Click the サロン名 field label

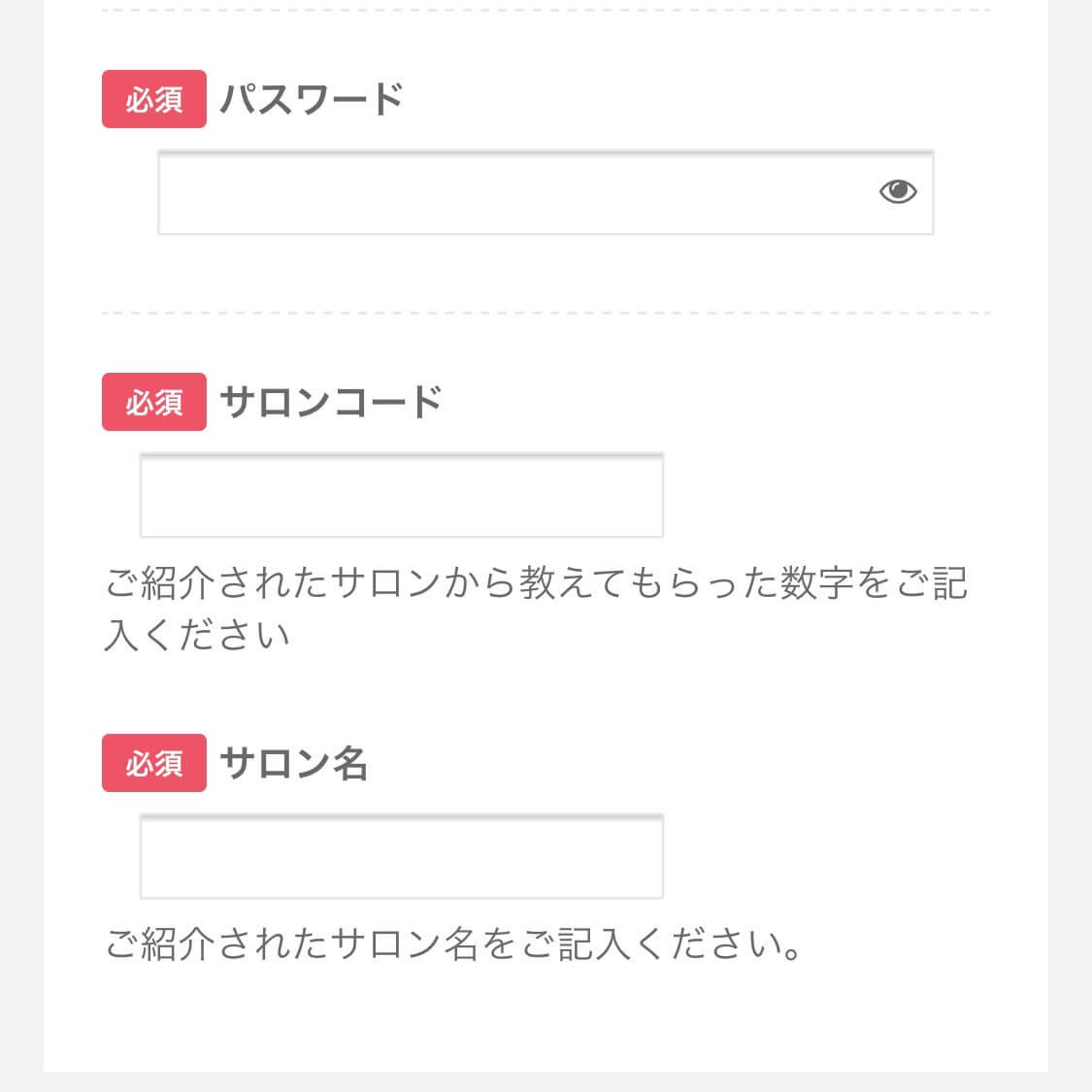pyautogui.click(x=293, y=763)
